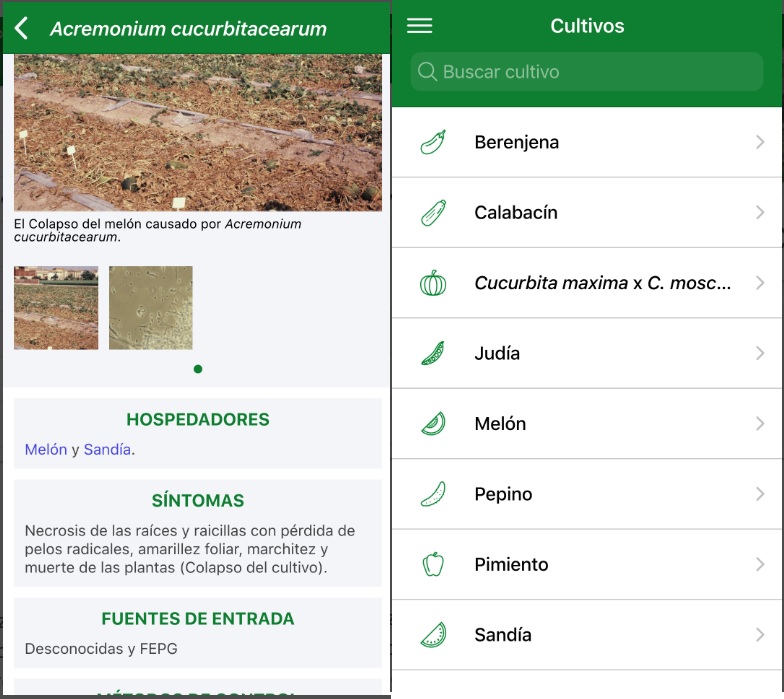Tap the Sandía watermelon icon
The image size is (784, 699).
pos(433,635)
